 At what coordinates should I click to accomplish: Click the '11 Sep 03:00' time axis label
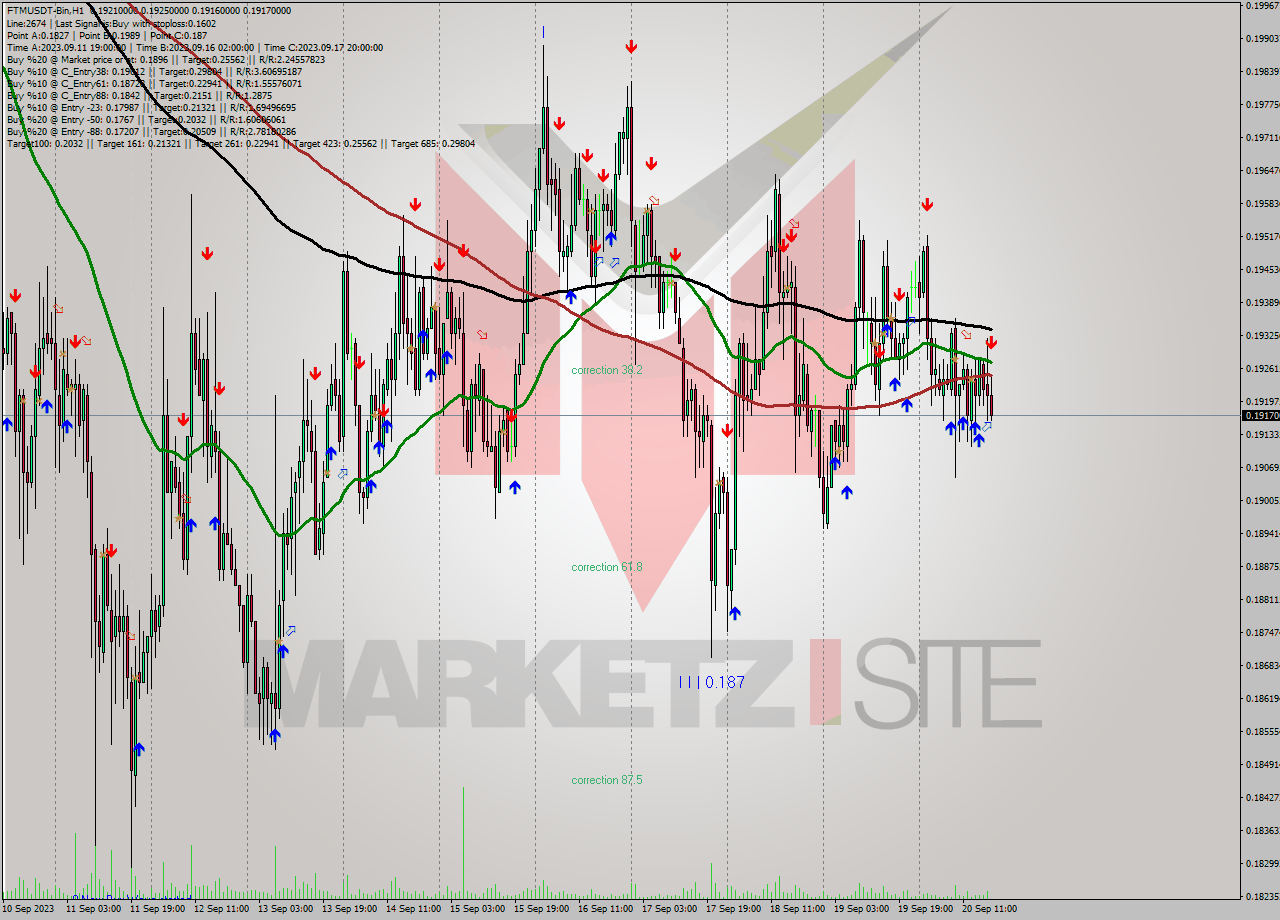click(x=93, y=909)
